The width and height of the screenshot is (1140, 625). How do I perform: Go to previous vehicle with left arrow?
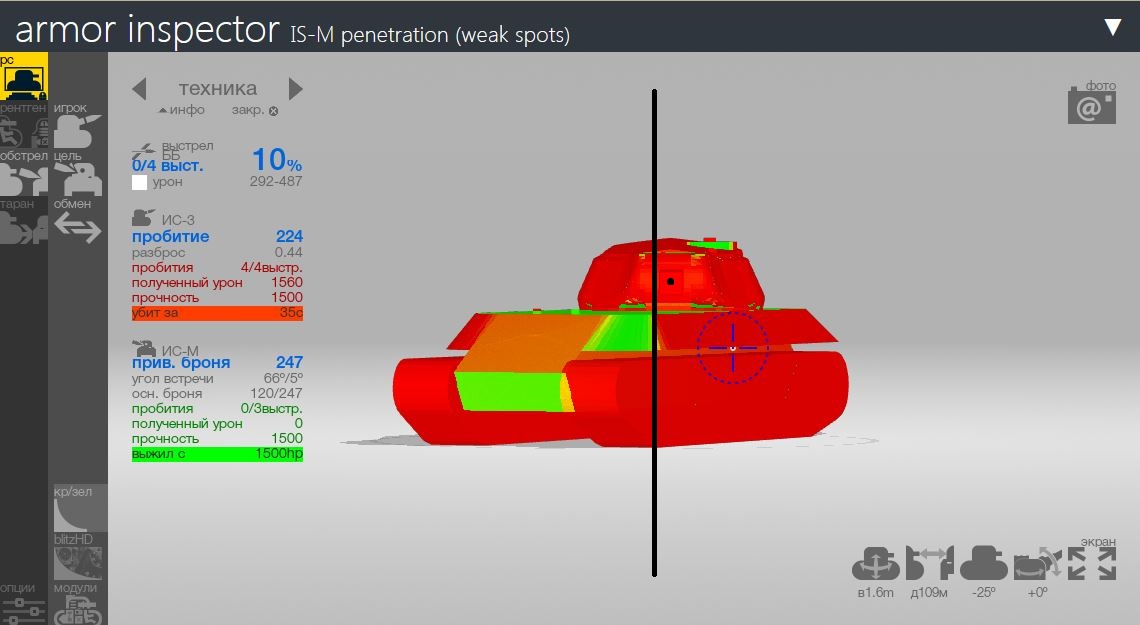[140, 89]
